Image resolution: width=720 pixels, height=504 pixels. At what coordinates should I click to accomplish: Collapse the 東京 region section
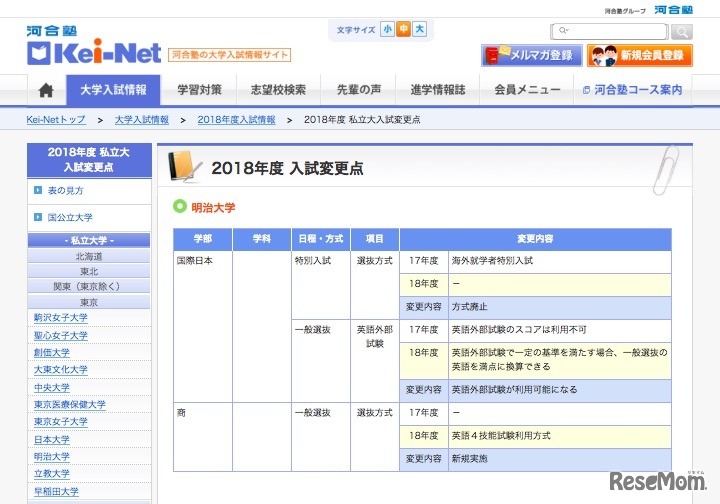89,302
